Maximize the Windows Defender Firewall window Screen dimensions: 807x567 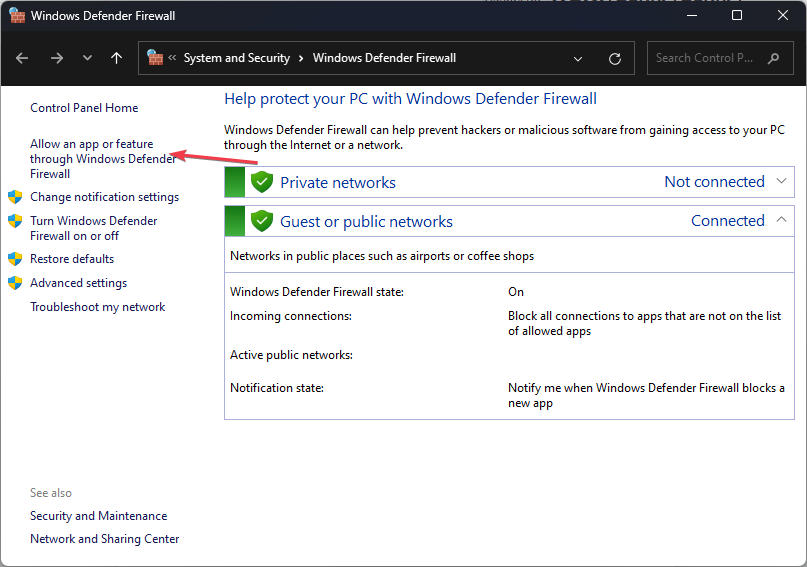(737, 15)
